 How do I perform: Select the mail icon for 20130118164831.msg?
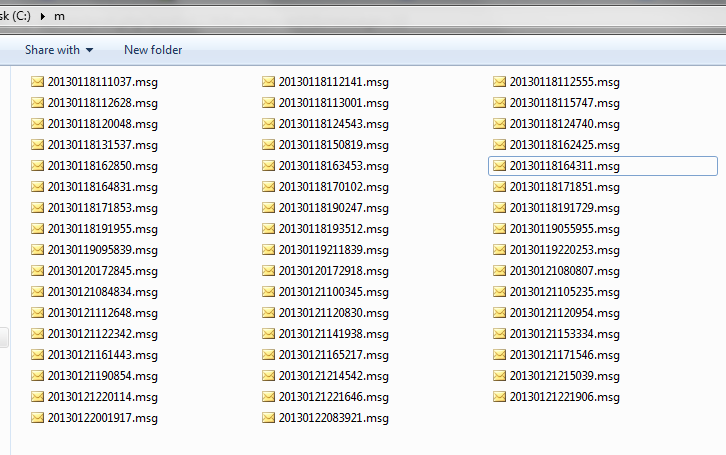click(x=38, y=187)
